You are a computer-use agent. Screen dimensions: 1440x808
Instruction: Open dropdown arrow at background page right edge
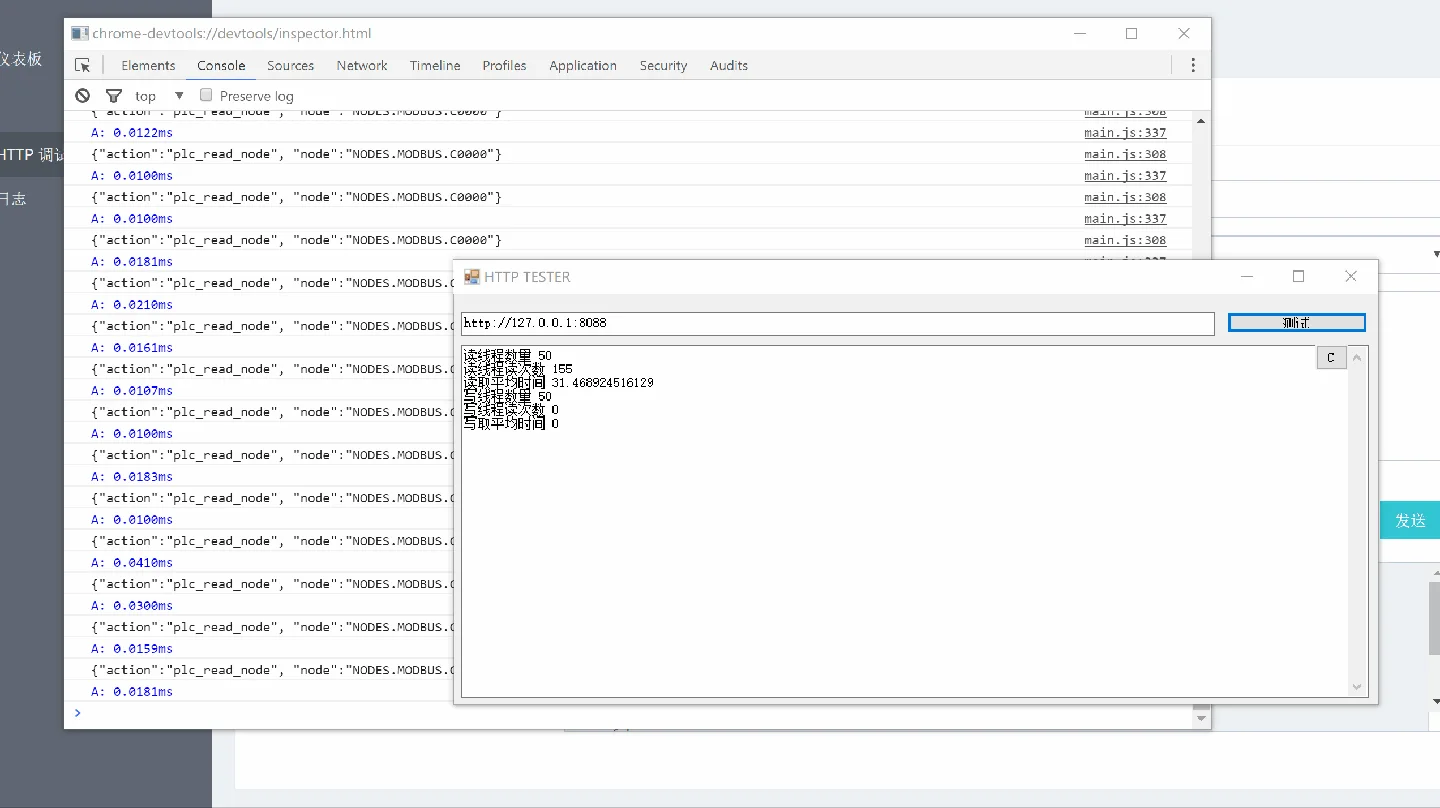tap(1436, 254)
